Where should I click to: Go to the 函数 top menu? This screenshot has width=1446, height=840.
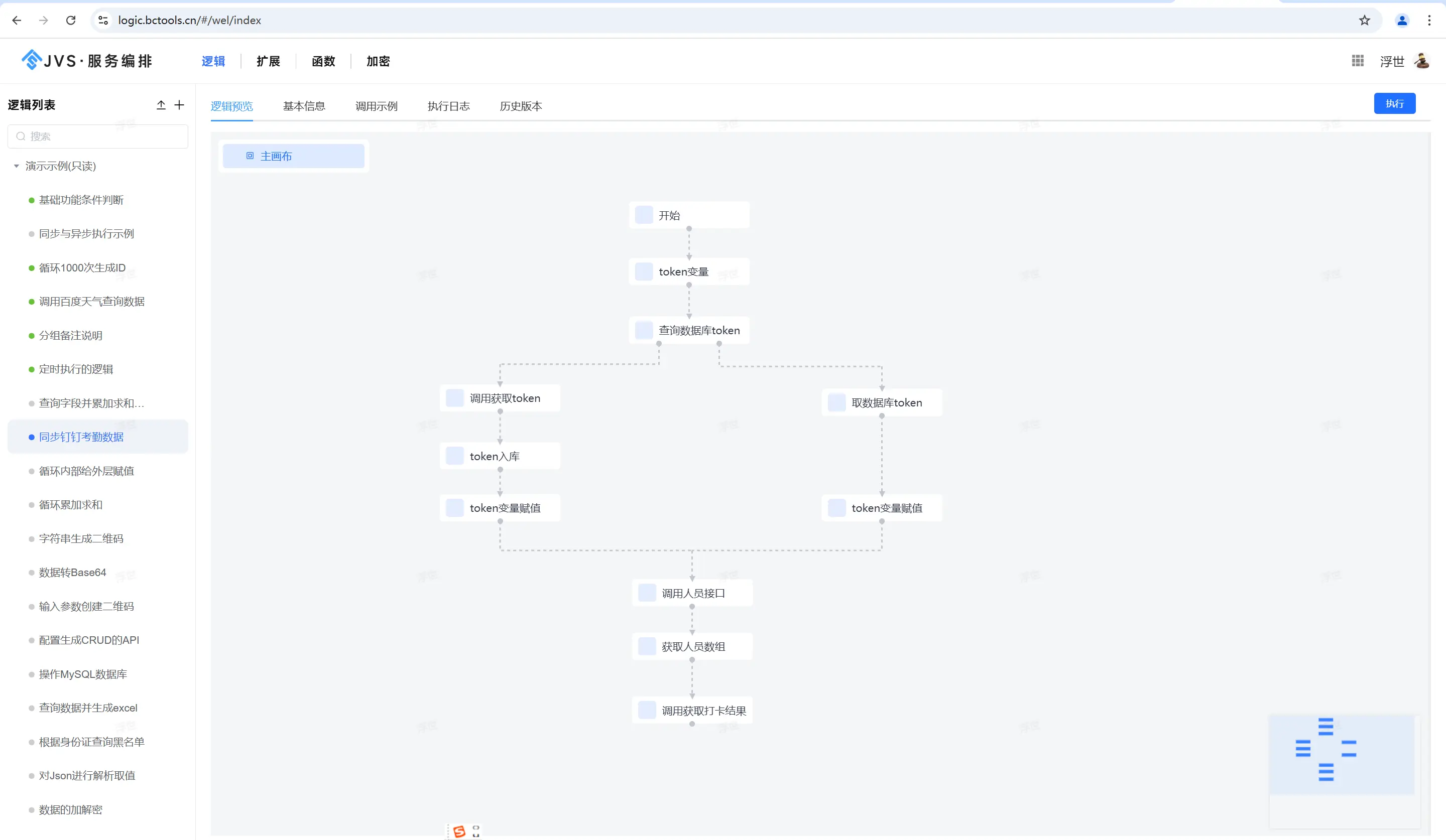323,61
